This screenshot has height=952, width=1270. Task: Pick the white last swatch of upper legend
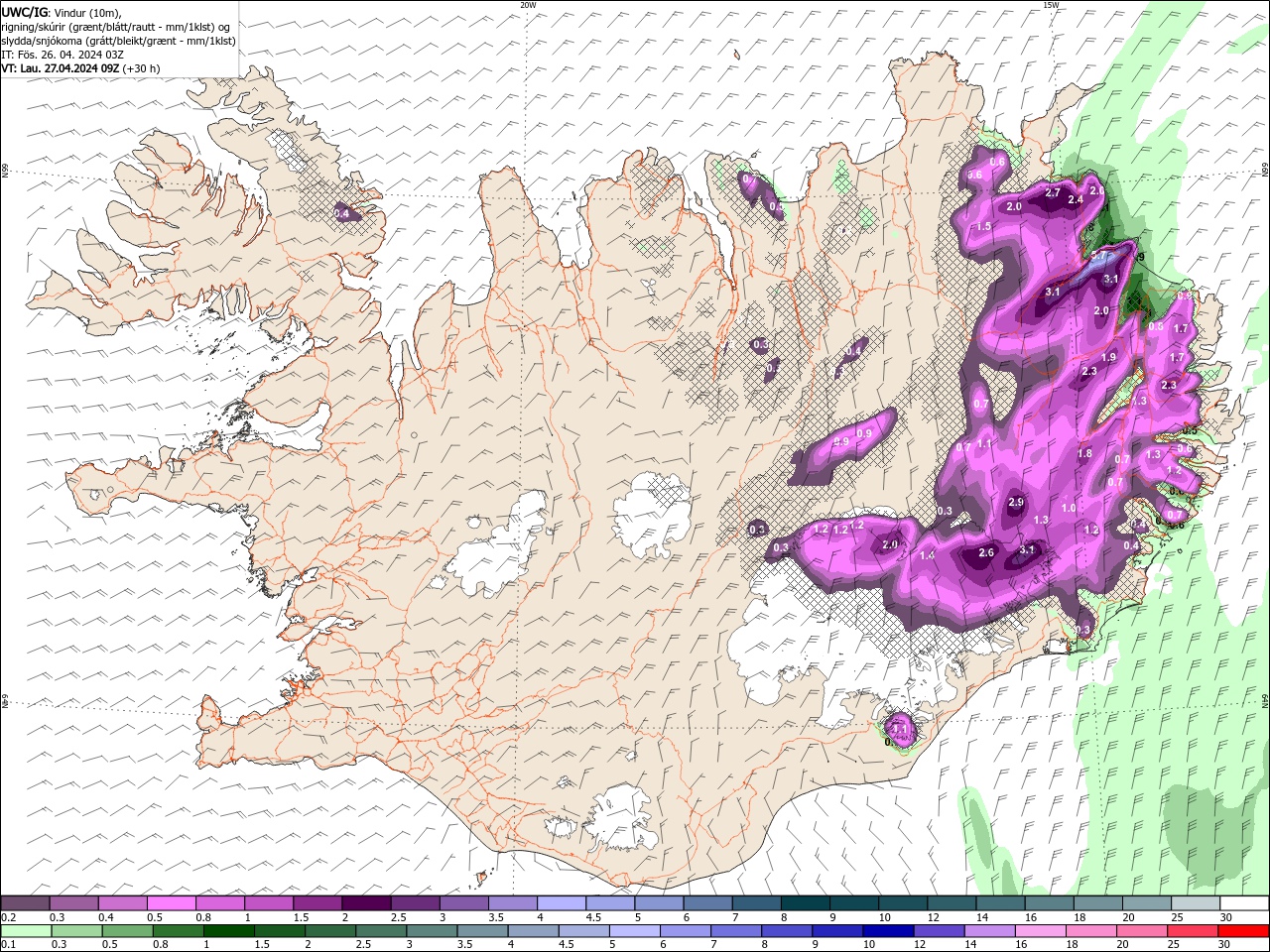click(x=1243, y=903)
